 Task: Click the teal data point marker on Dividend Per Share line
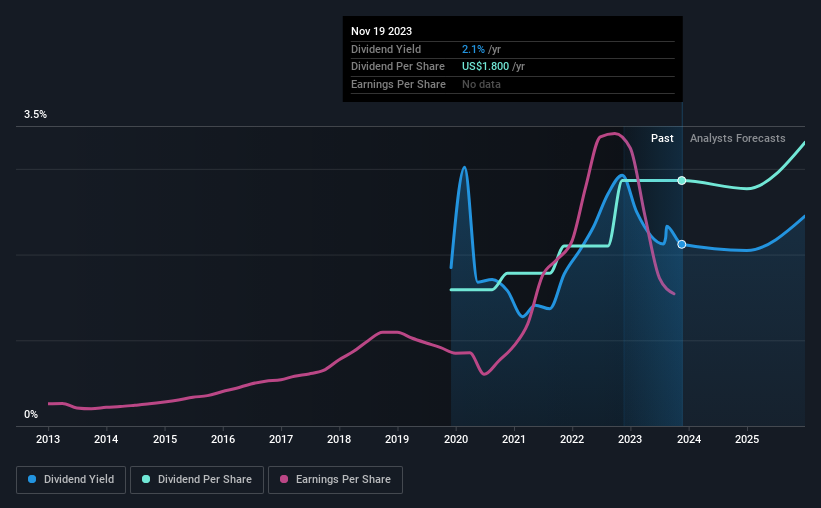(x=682, y=181)
